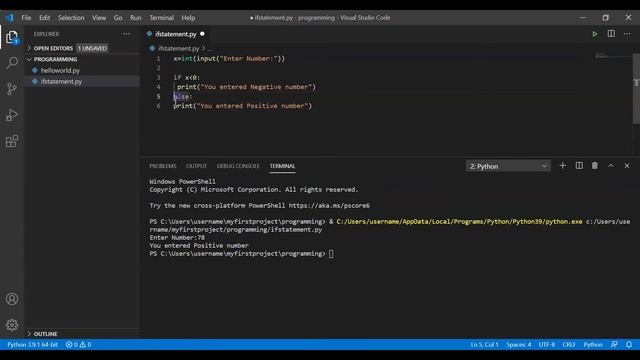The height and width of the screenshot is (360, 640).
Task: Kill the terminal with trash icon
Action: (595, 166)
